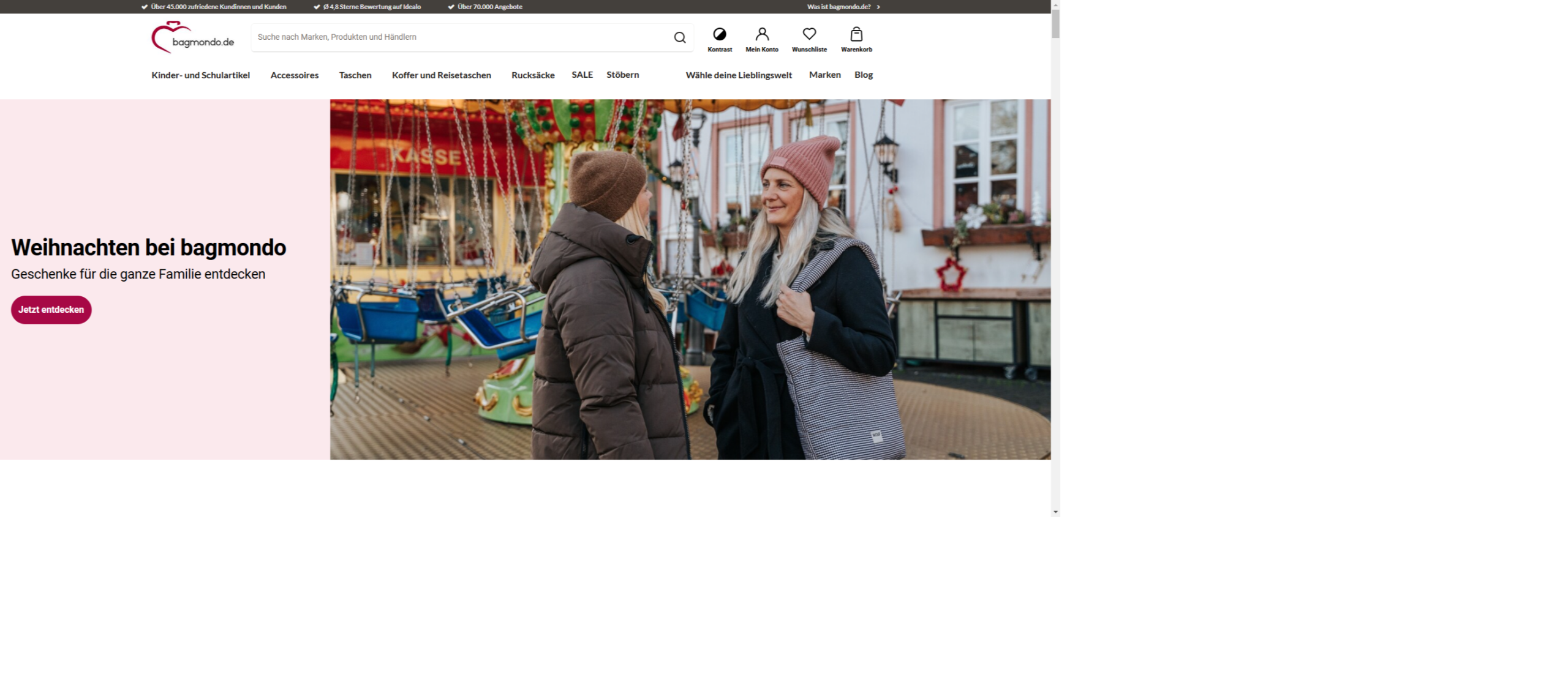
Task: Click the magnifying glass search icon
Action: pyautogui.click(x=679, y=37)
